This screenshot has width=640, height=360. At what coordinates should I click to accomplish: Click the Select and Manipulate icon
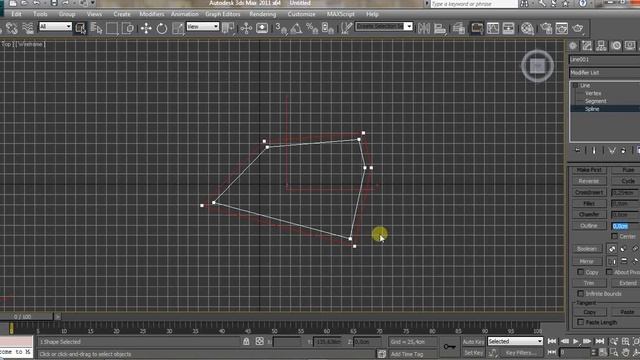[246, 28]
